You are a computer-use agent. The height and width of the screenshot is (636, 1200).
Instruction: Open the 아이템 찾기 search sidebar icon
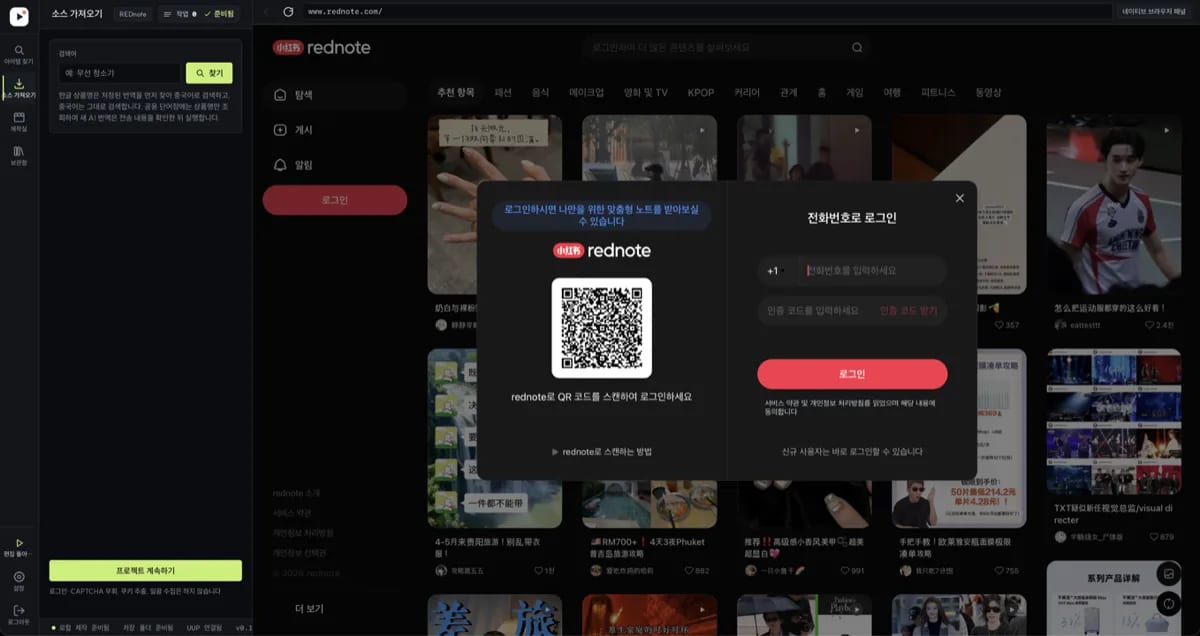pos(19,54)
